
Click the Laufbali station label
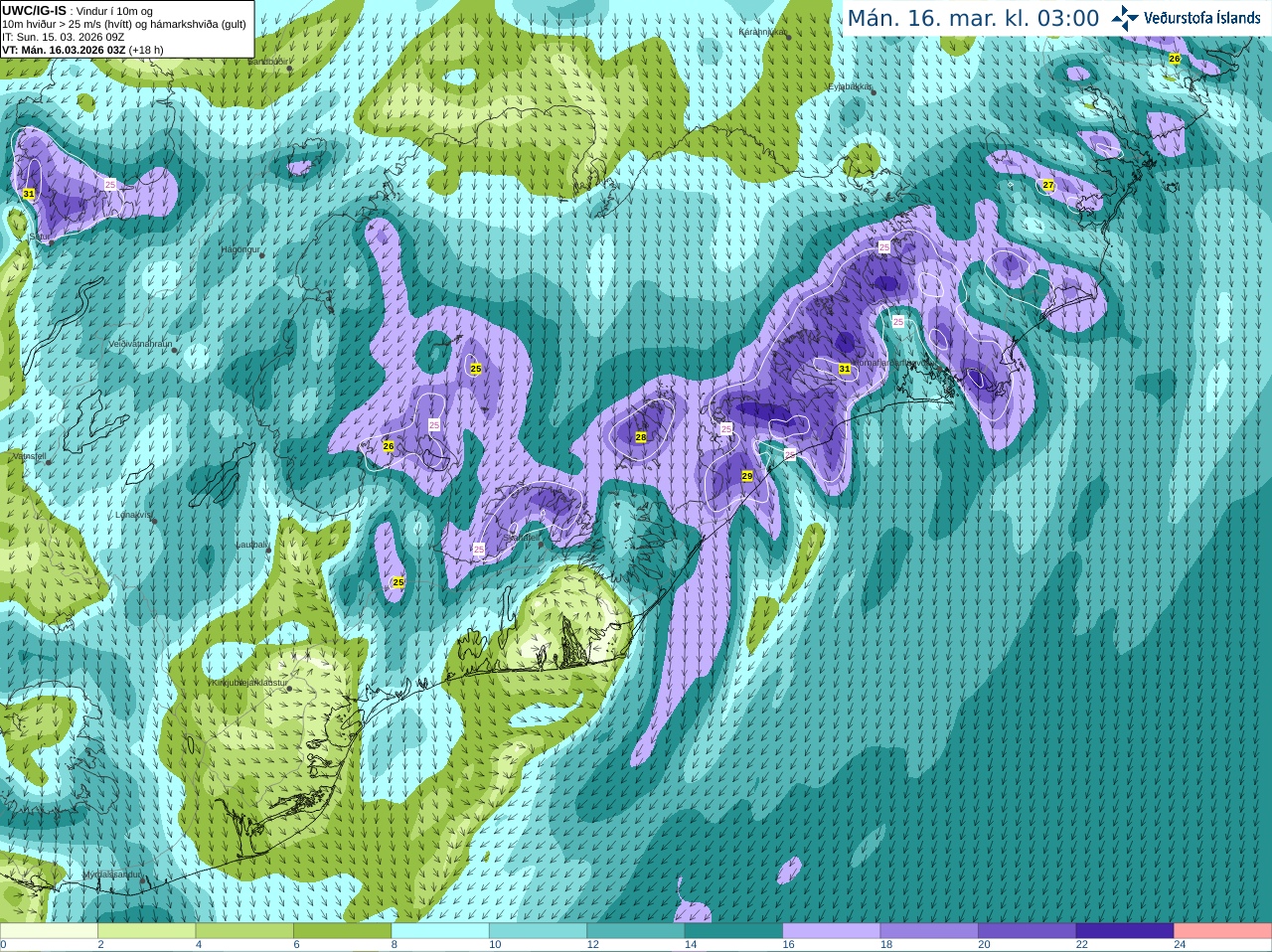pos(252,545)
